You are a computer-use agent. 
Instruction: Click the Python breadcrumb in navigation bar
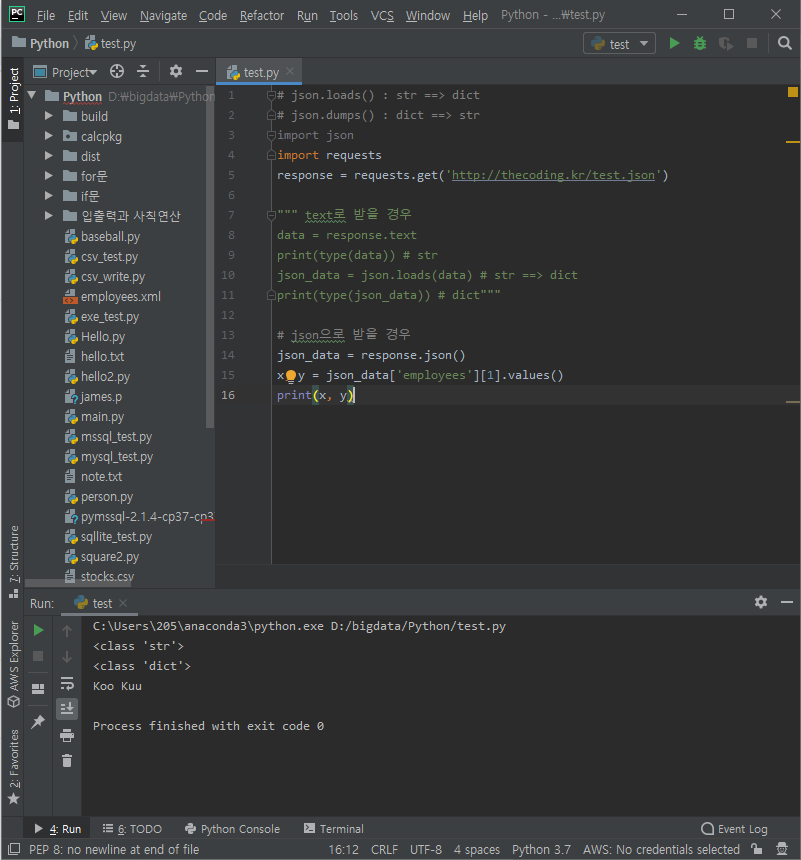42,43
